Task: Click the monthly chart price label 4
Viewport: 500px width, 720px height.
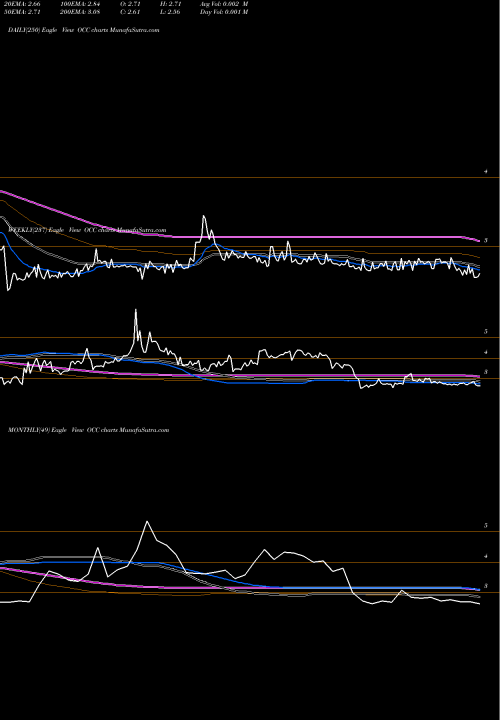Action: [x=486, y=556]
